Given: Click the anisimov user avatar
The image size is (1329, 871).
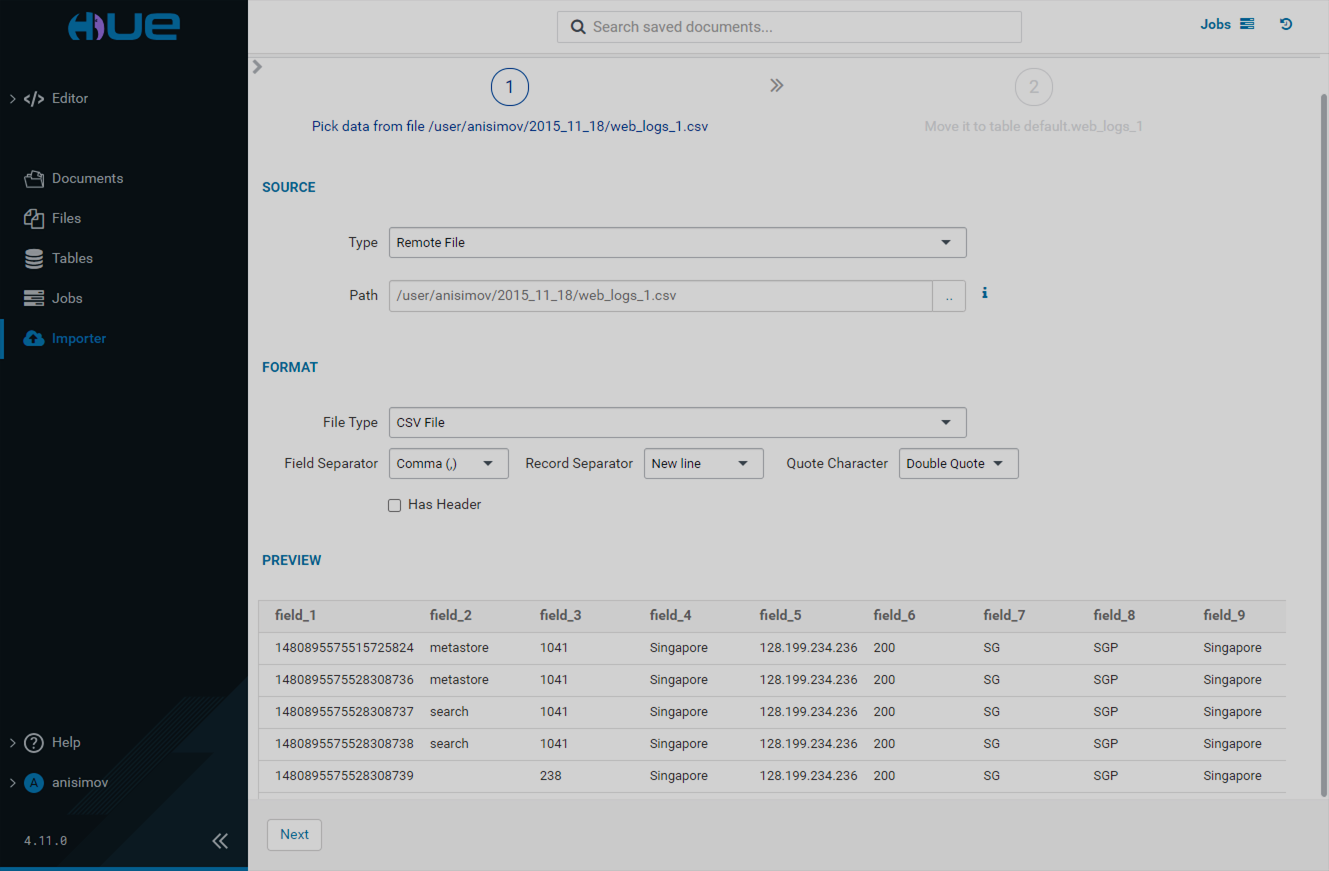Looking at the screenshot, I should point(34,782).
